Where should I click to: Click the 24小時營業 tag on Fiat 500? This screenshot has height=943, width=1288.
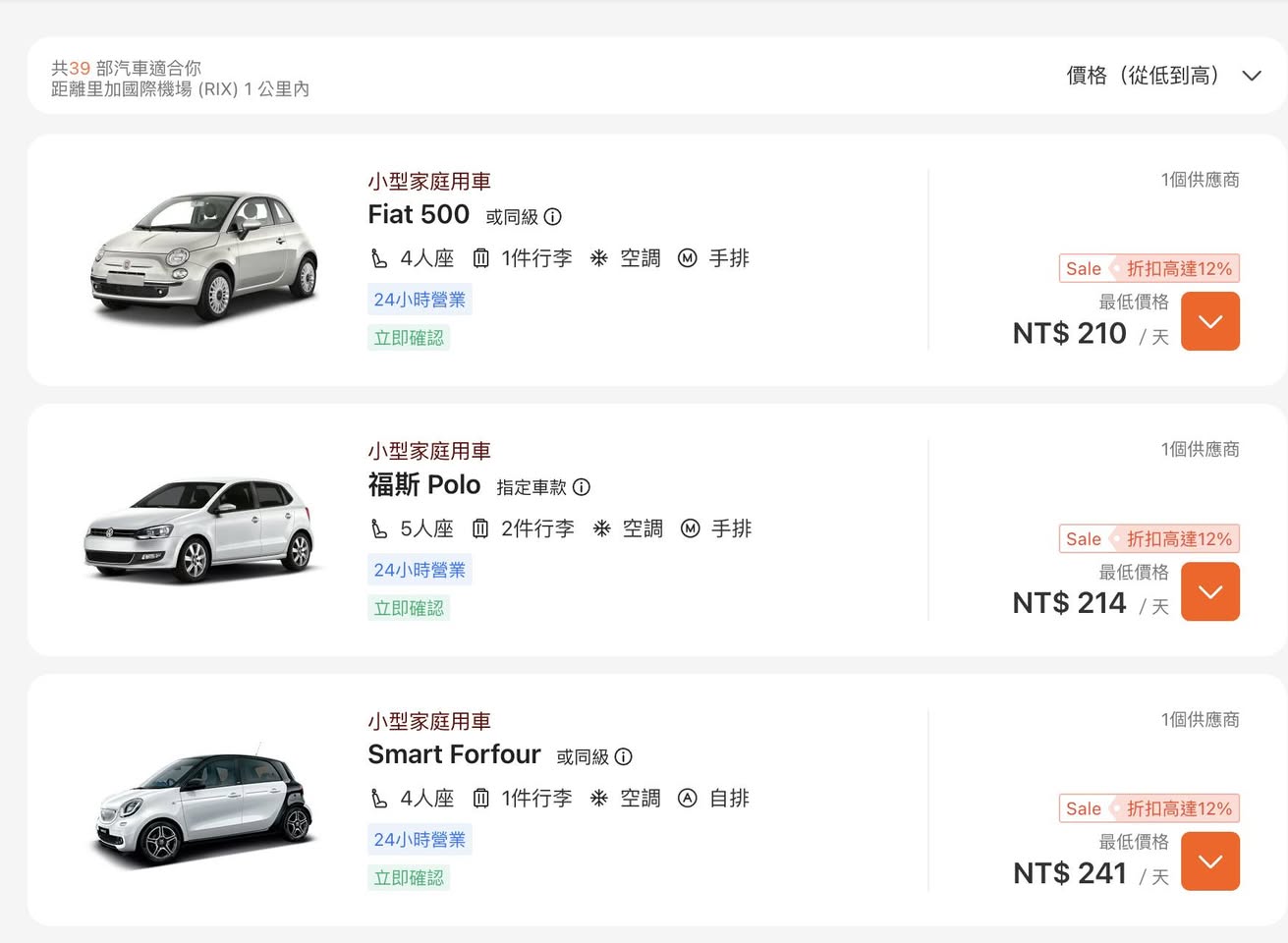click(x=420, y=300)
